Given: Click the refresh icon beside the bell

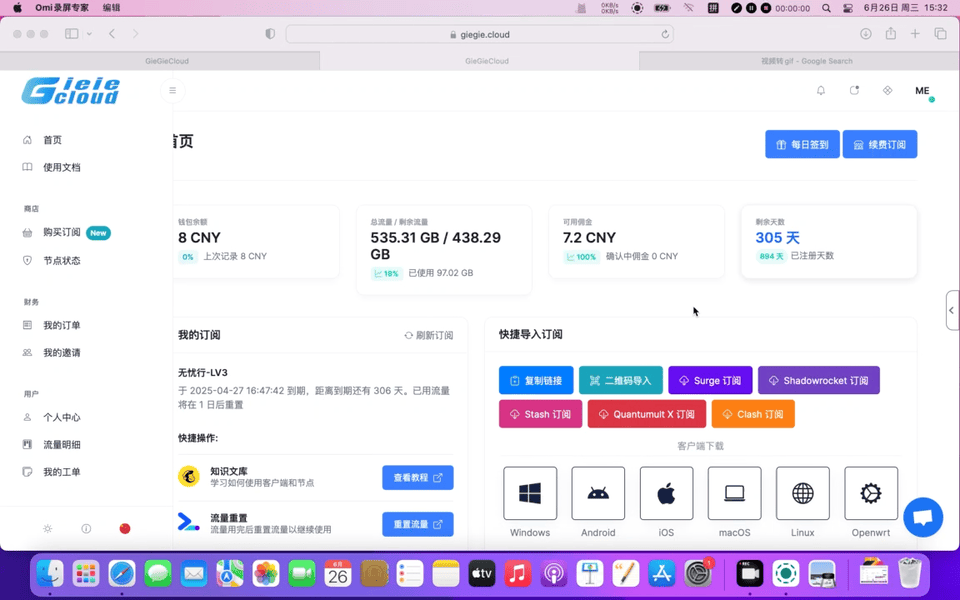Looking at the screenshot, I should click(x=854, y=91).
